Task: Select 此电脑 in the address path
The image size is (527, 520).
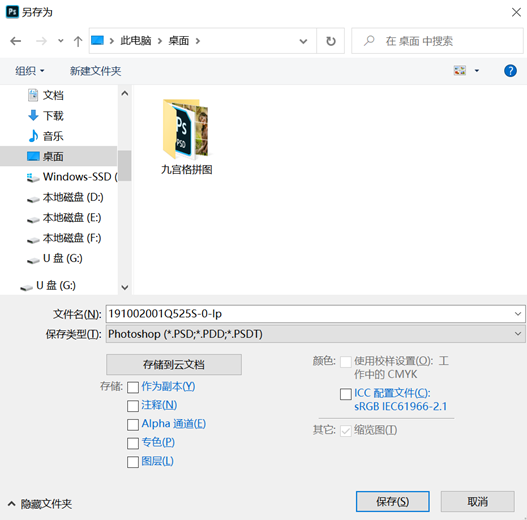Action: 136,41
